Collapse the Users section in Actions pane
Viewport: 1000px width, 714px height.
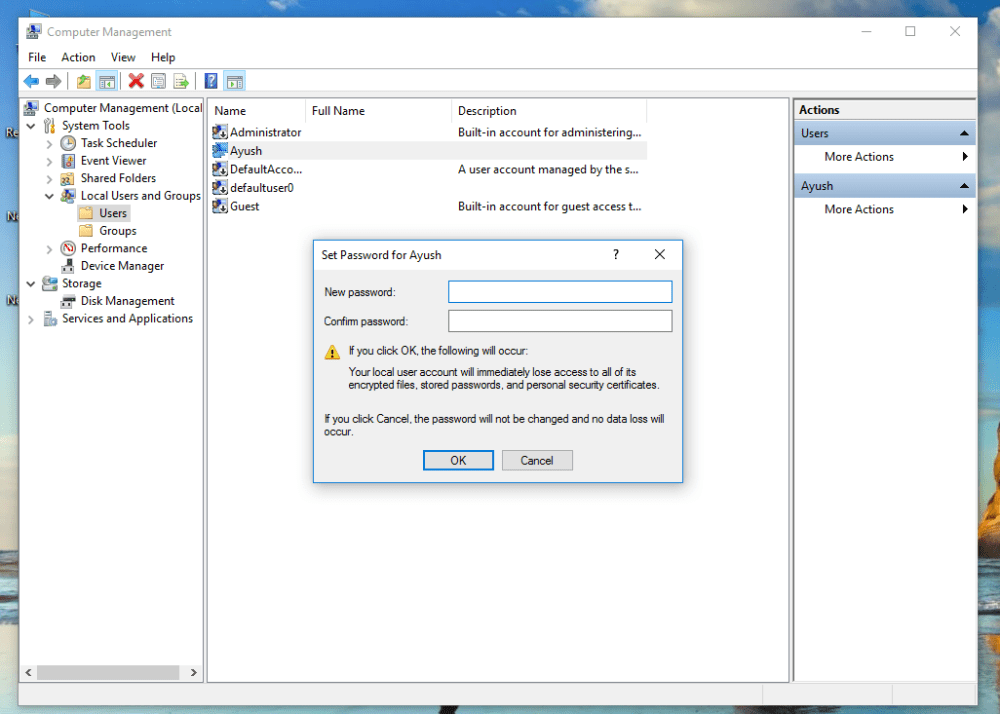point(965,134)
